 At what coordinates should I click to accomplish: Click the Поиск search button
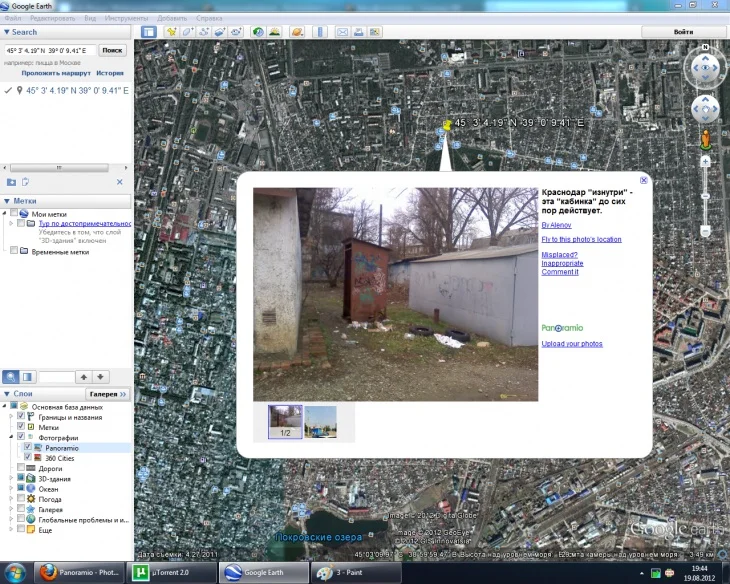point(112,50)
